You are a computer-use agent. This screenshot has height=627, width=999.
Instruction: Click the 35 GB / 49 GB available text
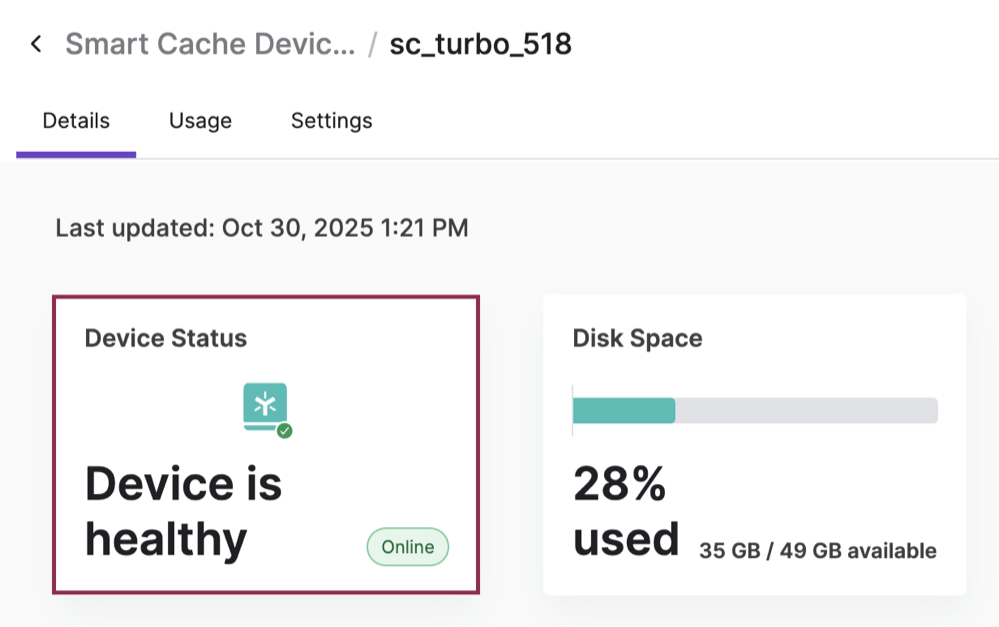coord(816,550)
